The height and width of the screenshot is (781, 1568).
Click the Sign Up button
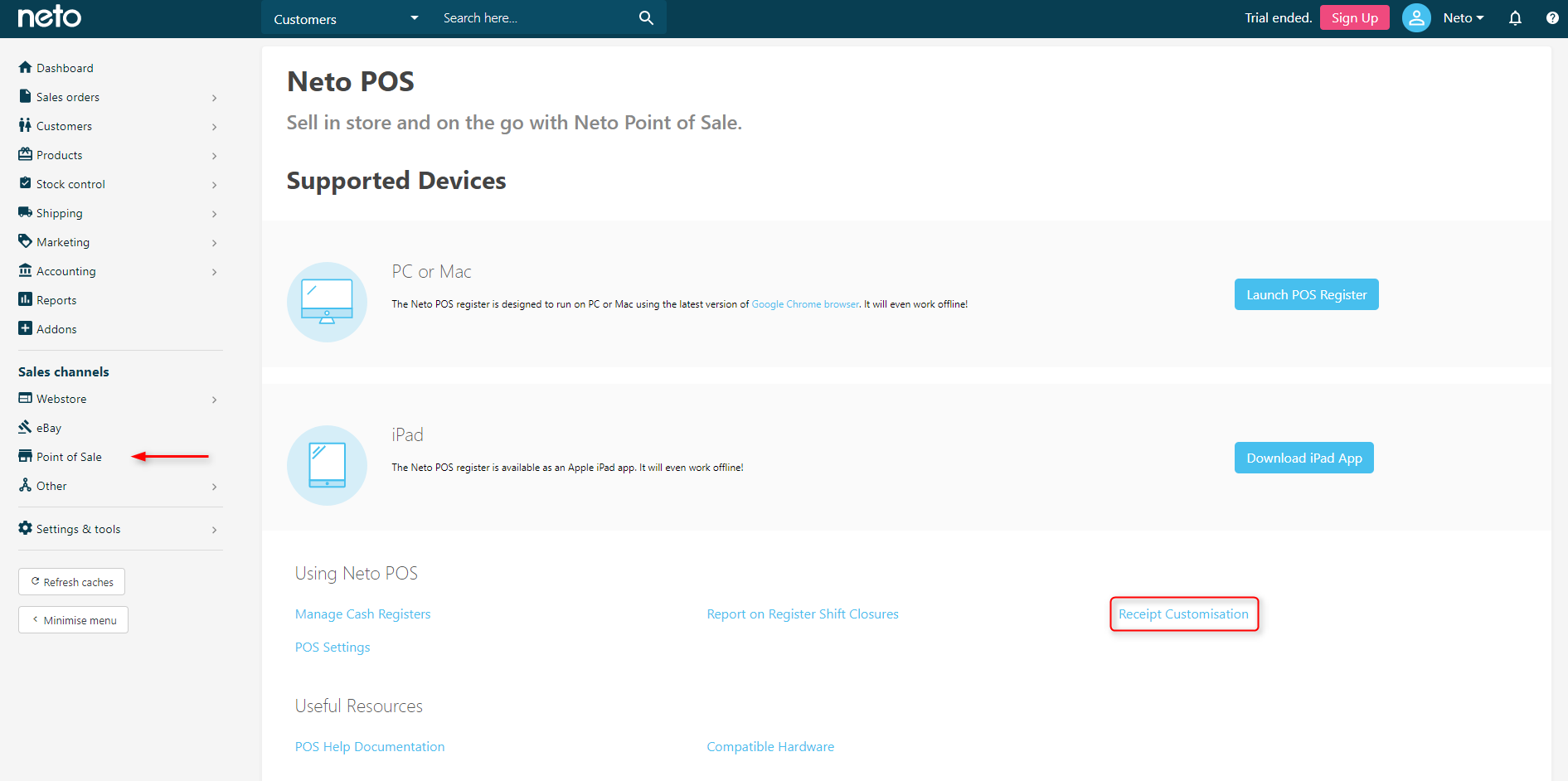1354,17
